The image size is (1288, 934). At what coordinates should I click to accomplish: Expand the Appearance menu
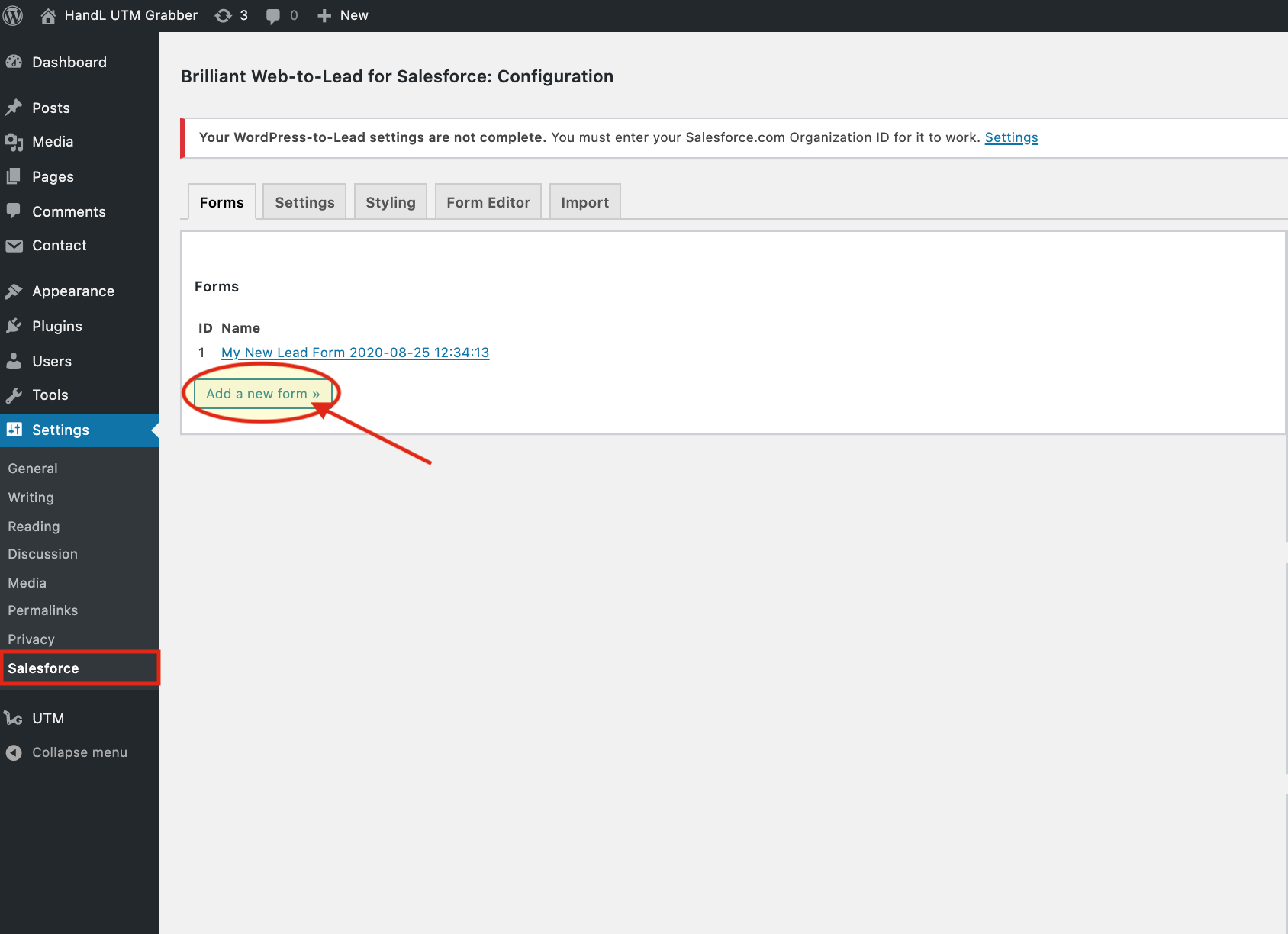point(72,291)
